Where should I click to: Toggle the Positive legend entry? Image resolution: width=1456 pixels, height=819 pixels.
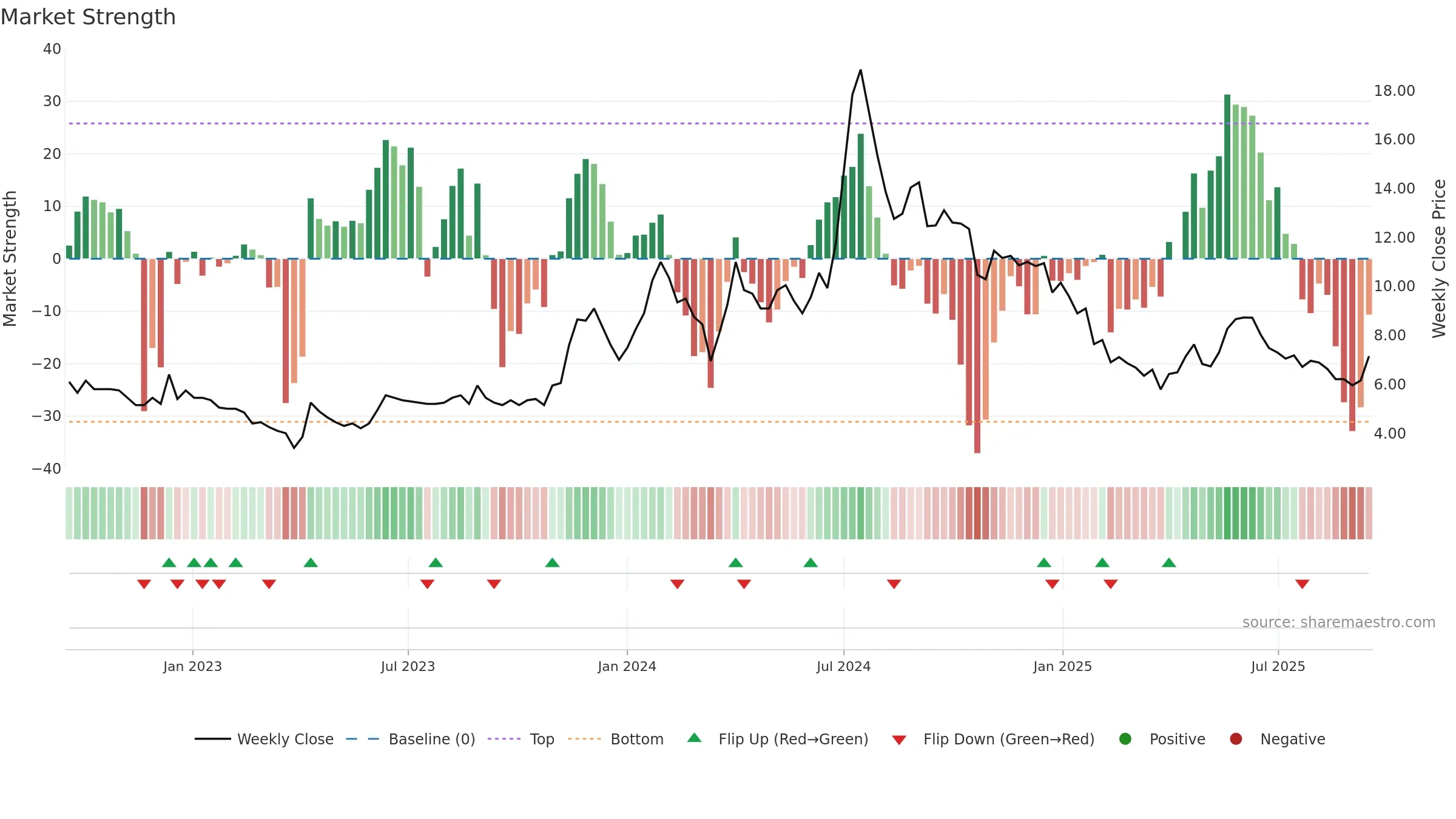pos(1161,739)
